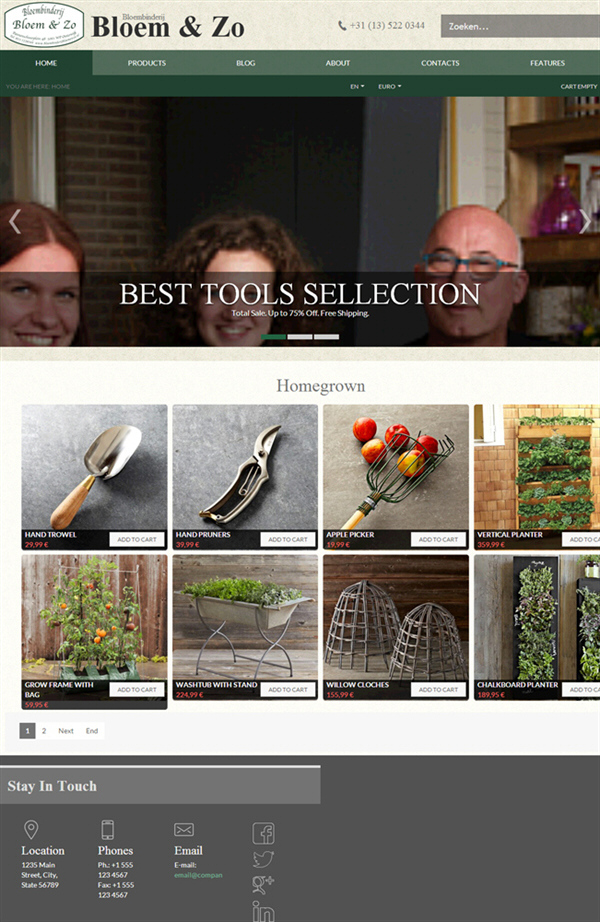Screen dimensions: 600x922
Task: Click the Facebook icon in the footer
Action: [264, 833]
